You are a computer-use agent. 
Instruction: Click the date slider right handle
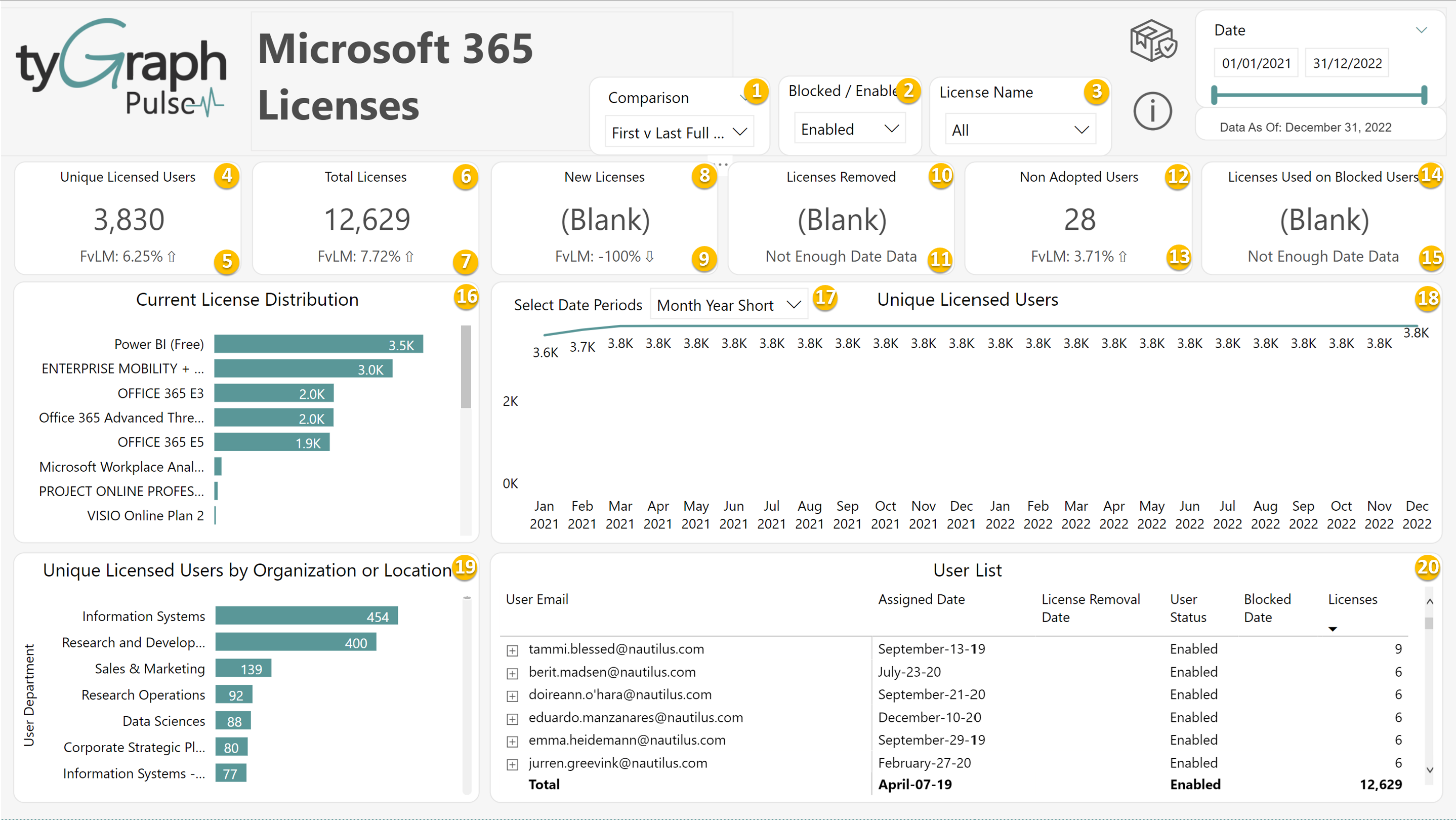1423,94
